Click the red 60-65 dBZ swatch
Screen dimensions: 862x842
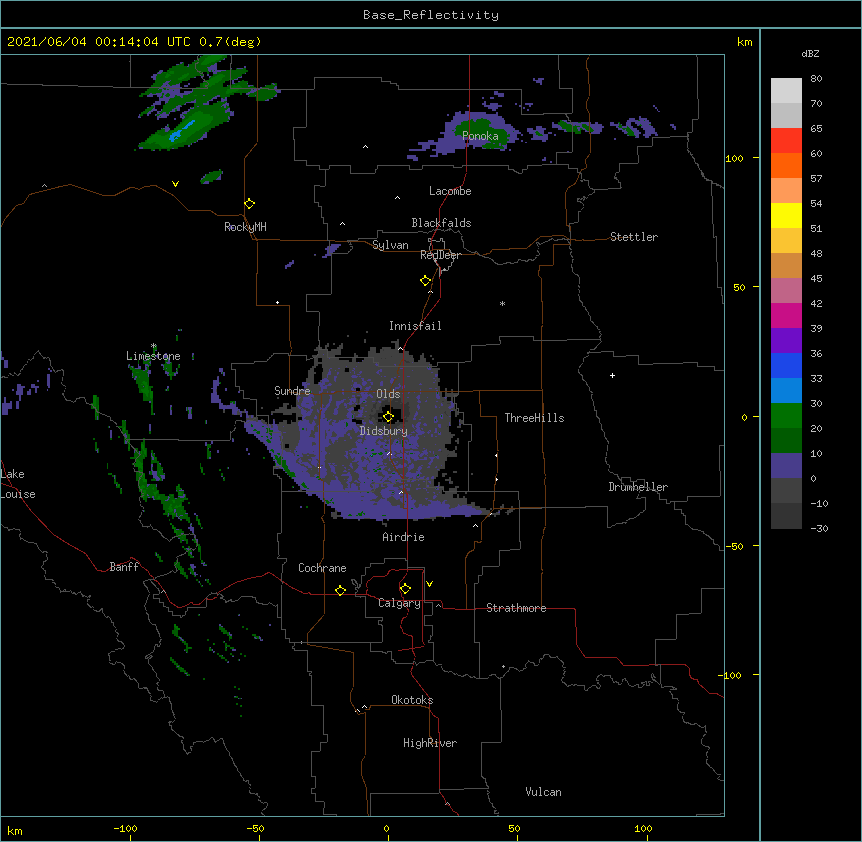786,141
